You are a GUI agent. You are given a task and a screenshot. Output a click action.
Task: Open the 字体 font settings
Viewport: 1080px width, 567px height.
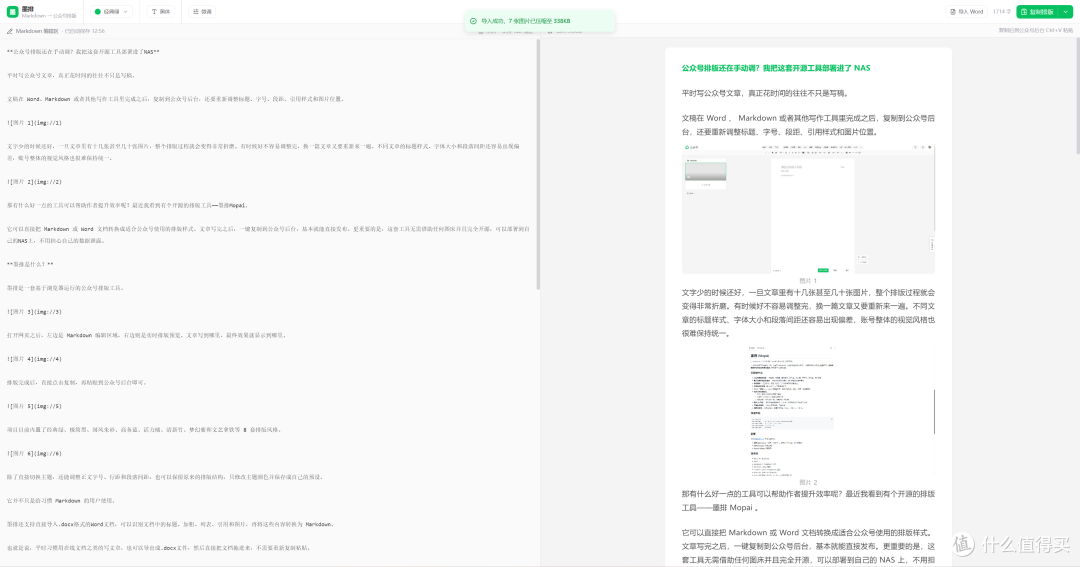pos(162,12)
